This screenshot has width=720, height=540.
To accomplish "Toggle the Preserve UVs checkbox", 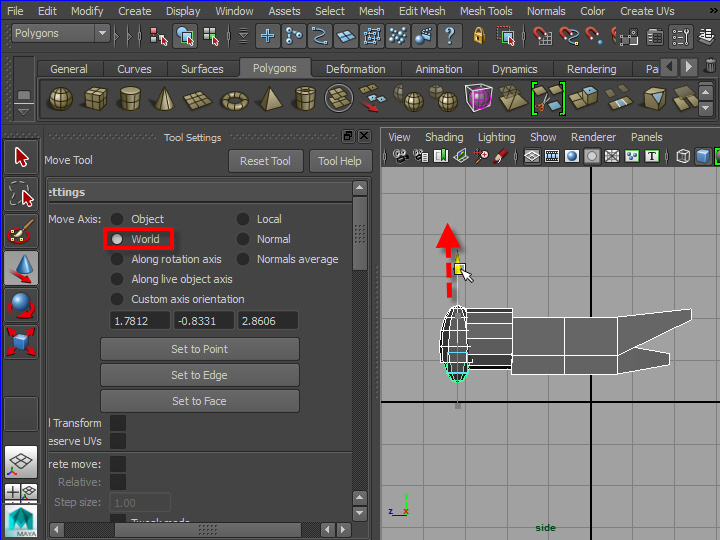I will coord(118,441).
